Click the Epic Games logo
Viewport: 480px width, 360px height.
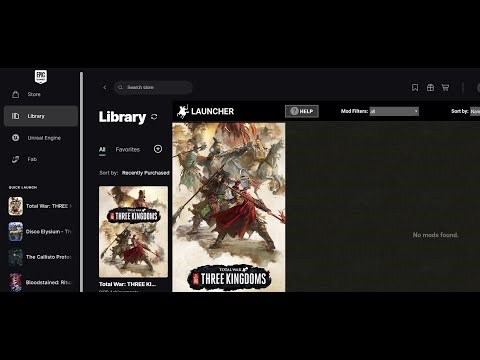pyautogui.click(x=41, y=77)
